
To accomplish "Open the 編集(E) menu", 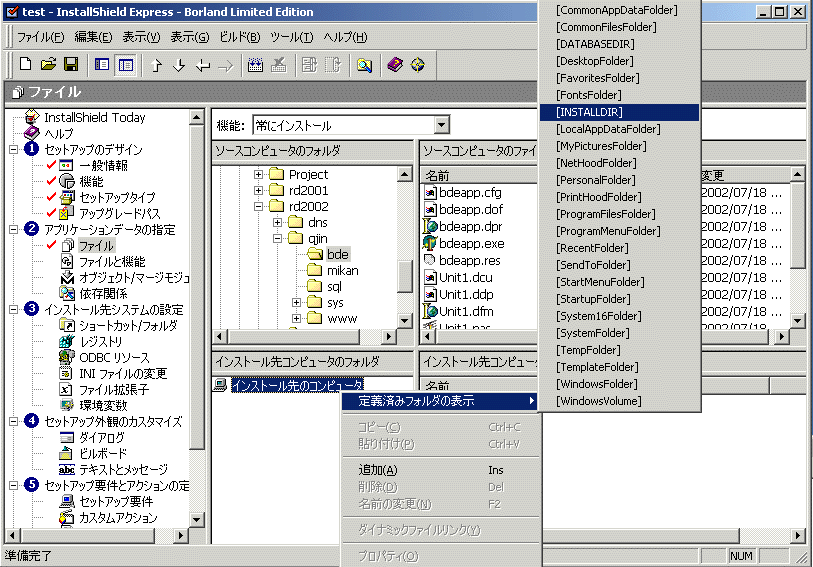I will pyautogui.click(x=93, y=37).
